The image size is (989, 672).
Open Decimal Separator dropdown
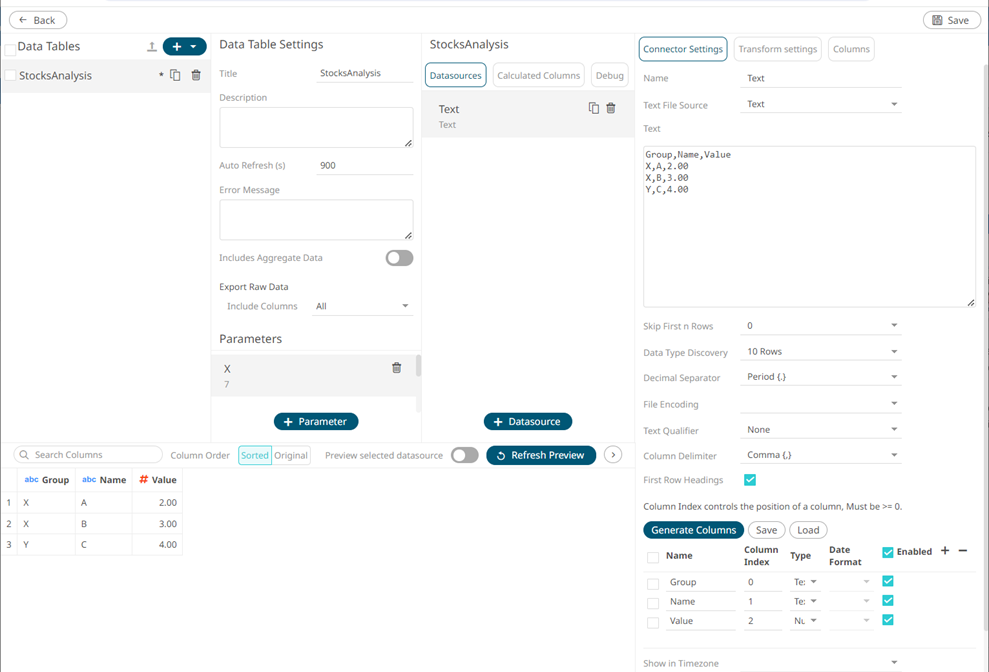point(820,377)
